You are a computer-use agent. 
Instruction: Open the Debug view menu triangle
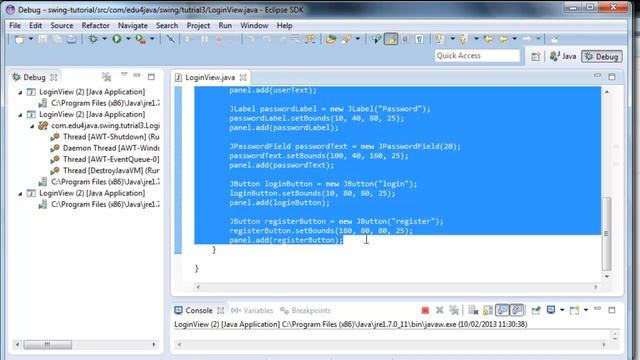[124, 75]
